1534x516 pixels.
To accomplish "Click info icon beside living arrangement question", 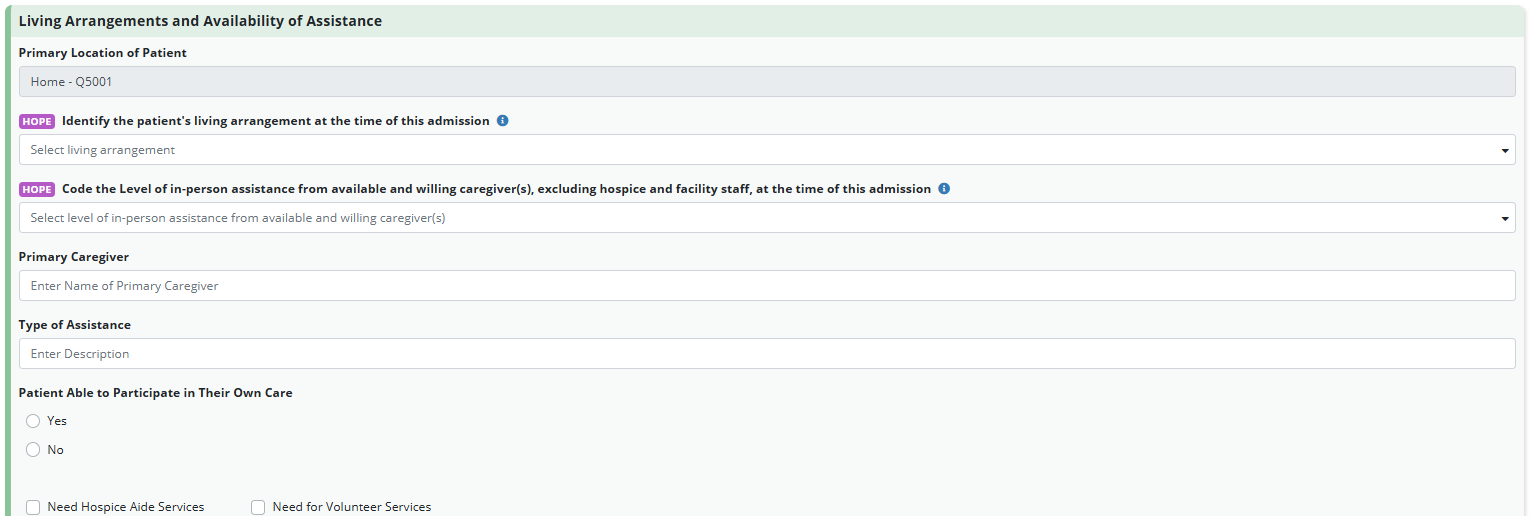I will point(503,121).
